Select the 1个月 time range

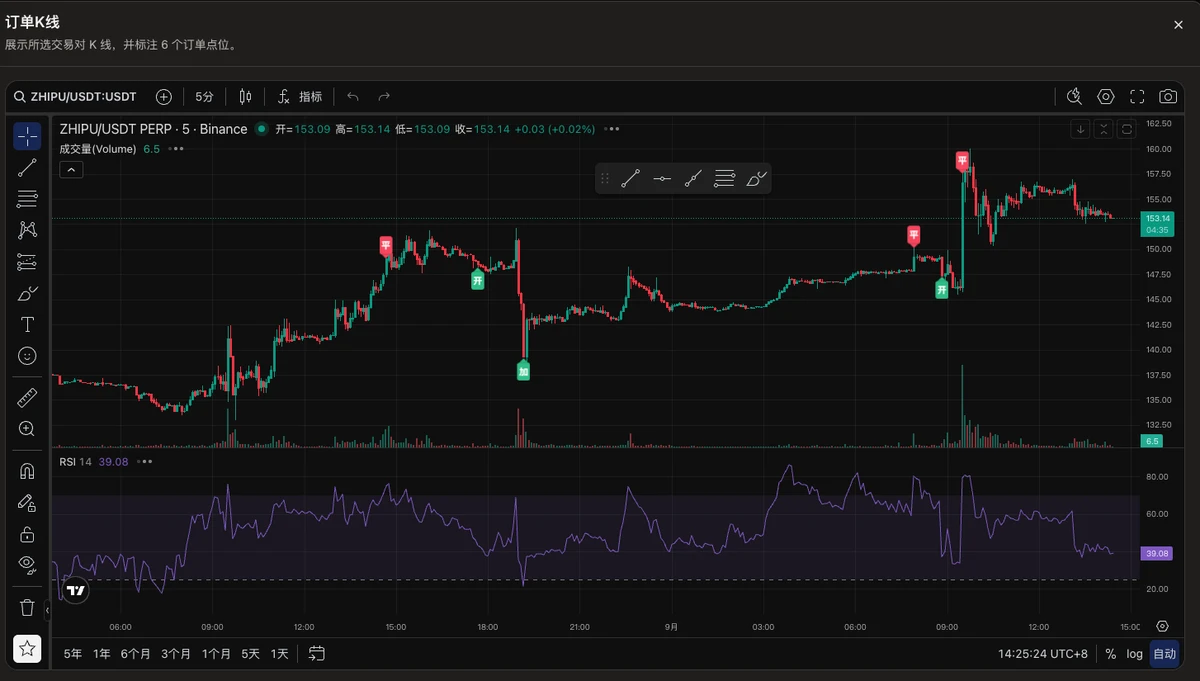click(x=216, y=654)
